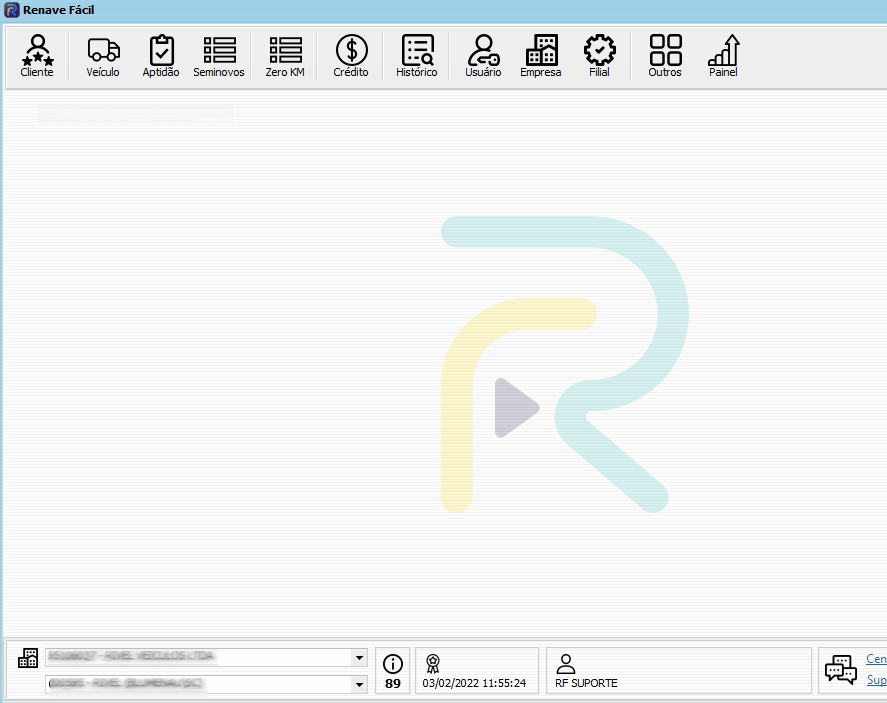The width and height of the screenshot is (887, 703).
Task: Expand the branch selection dropdown
Action: tap(359, 684)
